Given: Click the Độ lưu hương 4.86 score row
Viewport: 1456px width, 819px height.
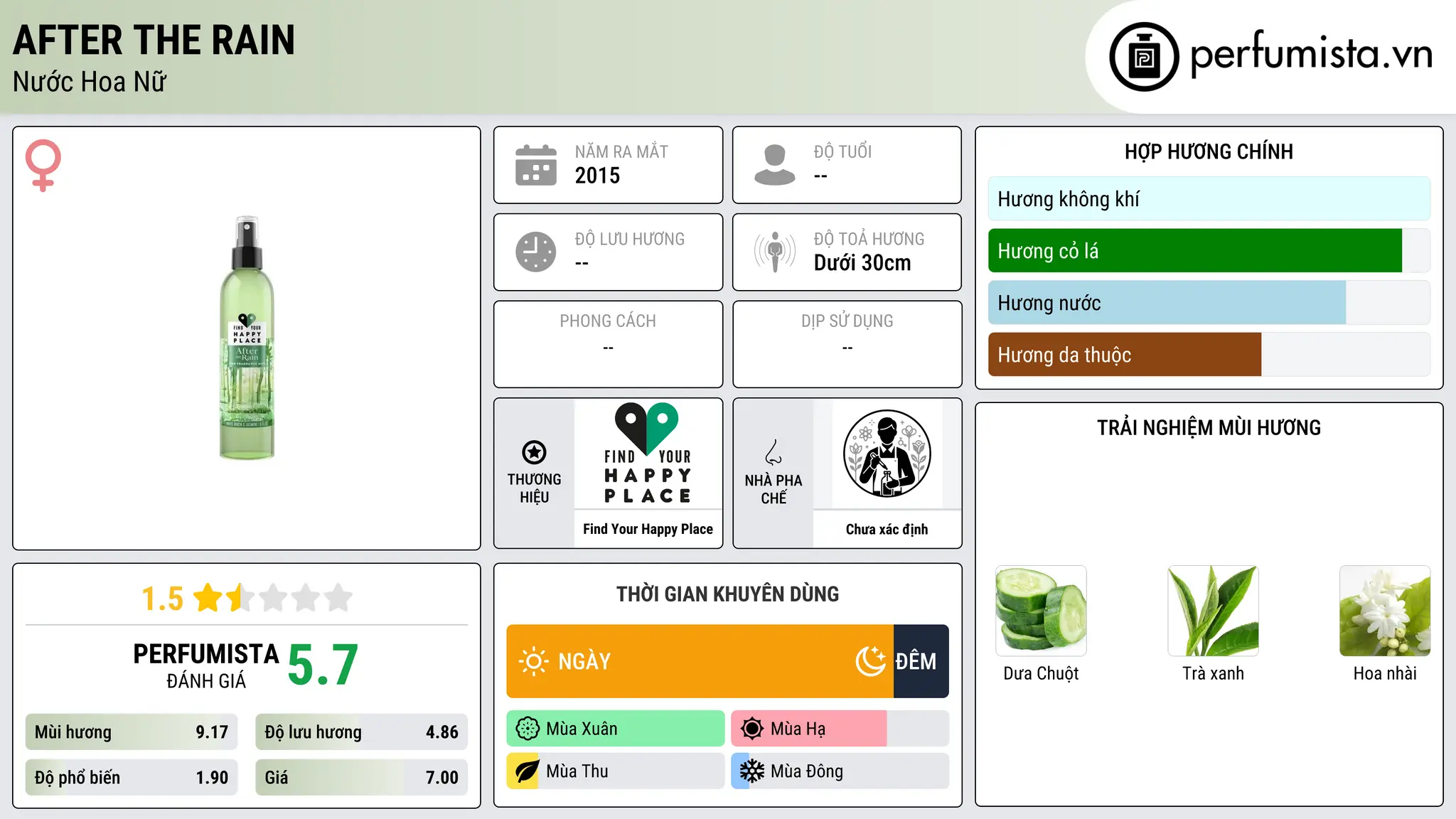Looking at the screenshot, I should pyautogui.click(x=362, y=732).
